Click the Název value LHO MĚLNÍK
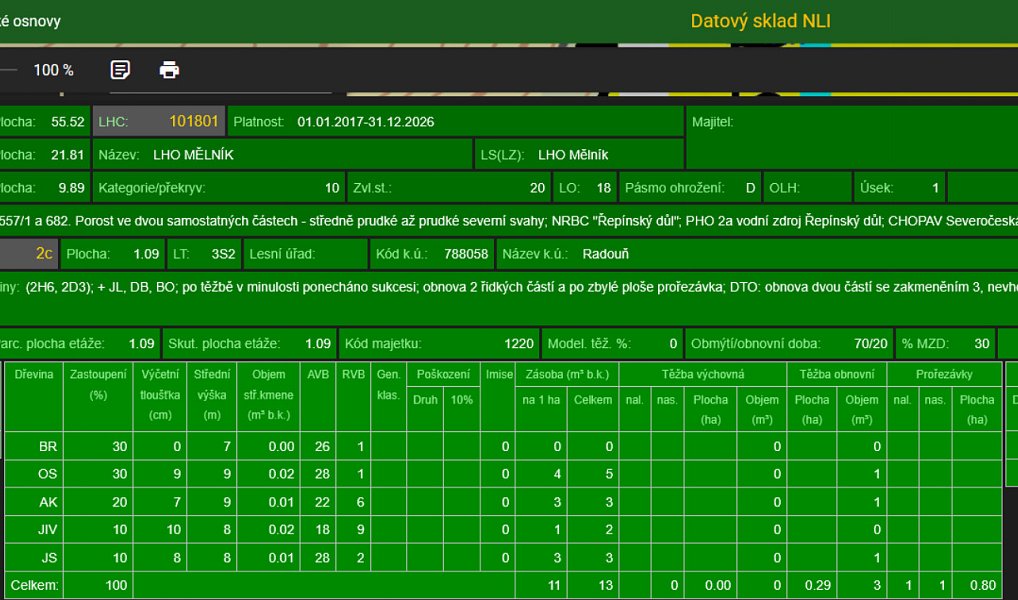 click(x=193, y=155)
